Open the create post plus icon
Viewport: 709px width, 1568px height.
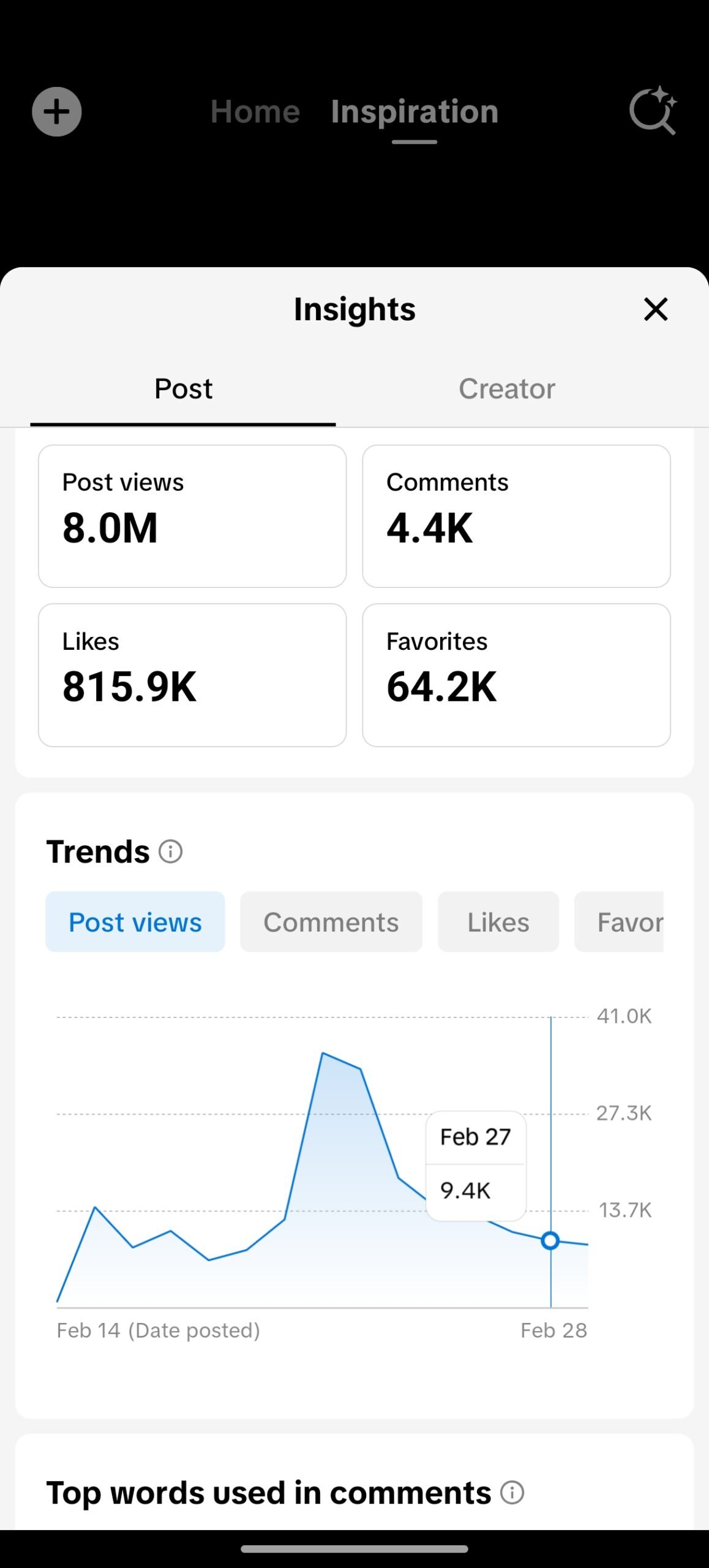pos(56,111)
